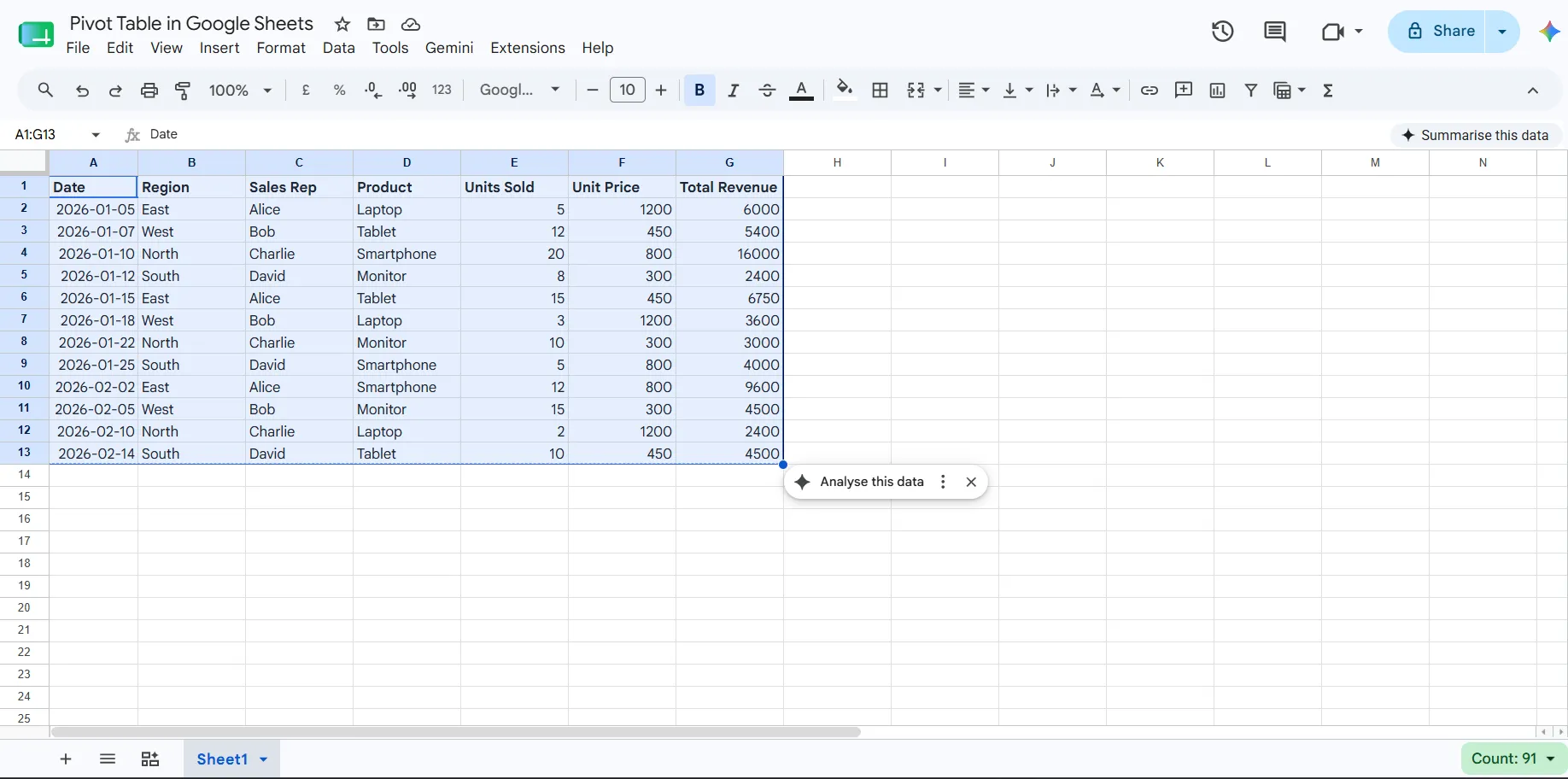Decrease decimal places
The width and height of the screenshot is (1568, 779).
click(x=373, y=90)
